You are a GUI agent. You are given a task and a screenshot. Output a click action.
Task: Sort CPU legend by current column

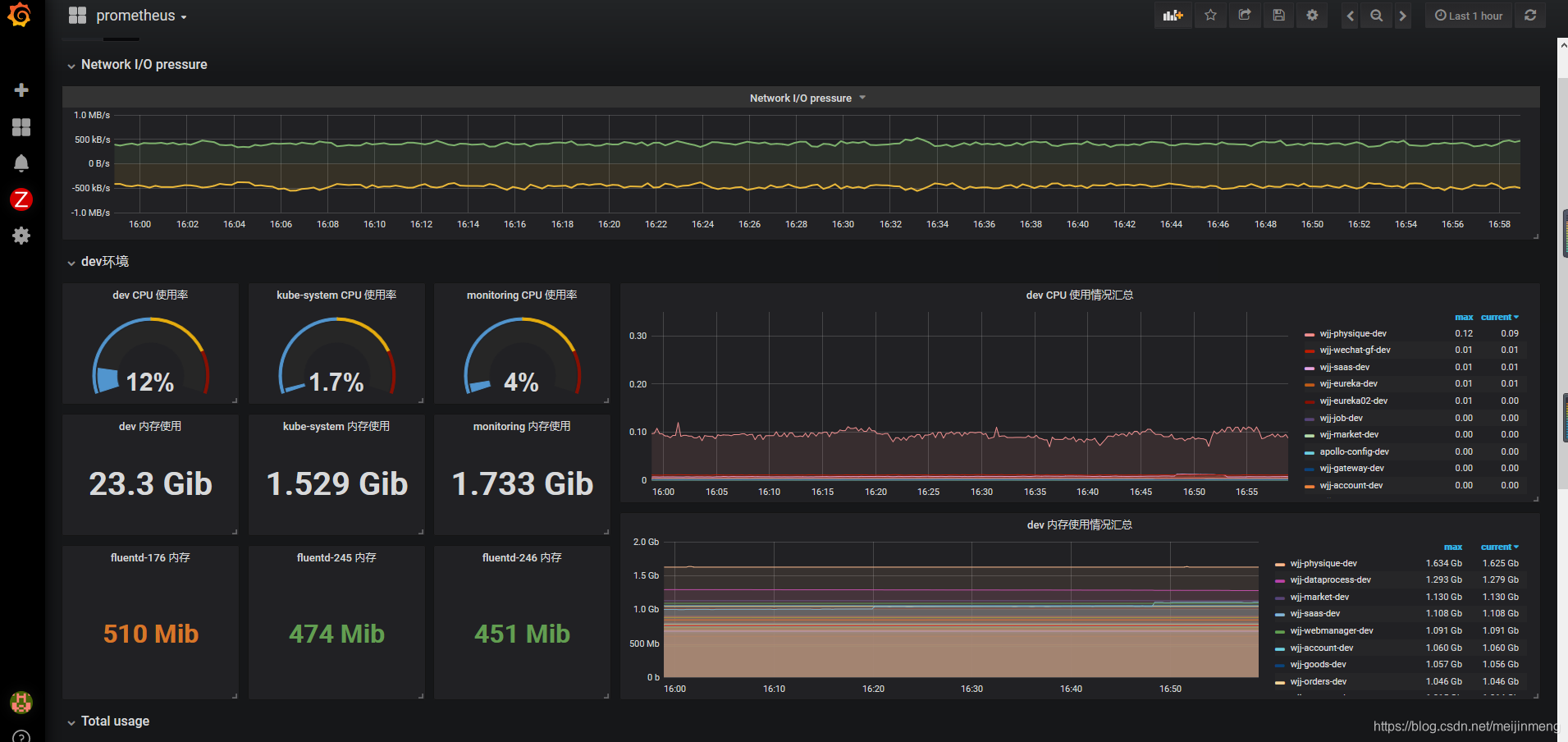(x=1499, y=317)
